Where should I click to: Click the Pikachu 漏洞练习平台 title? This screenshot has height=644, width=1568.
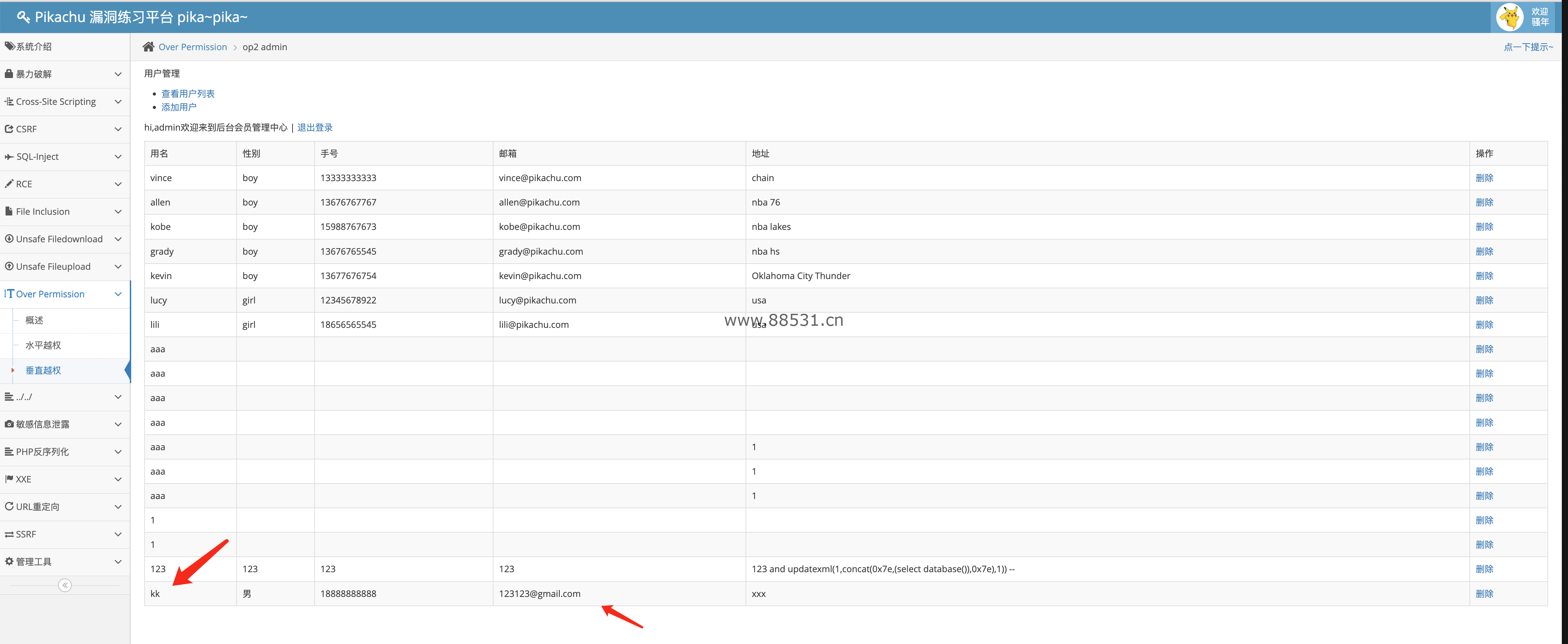tap(141, 17)
